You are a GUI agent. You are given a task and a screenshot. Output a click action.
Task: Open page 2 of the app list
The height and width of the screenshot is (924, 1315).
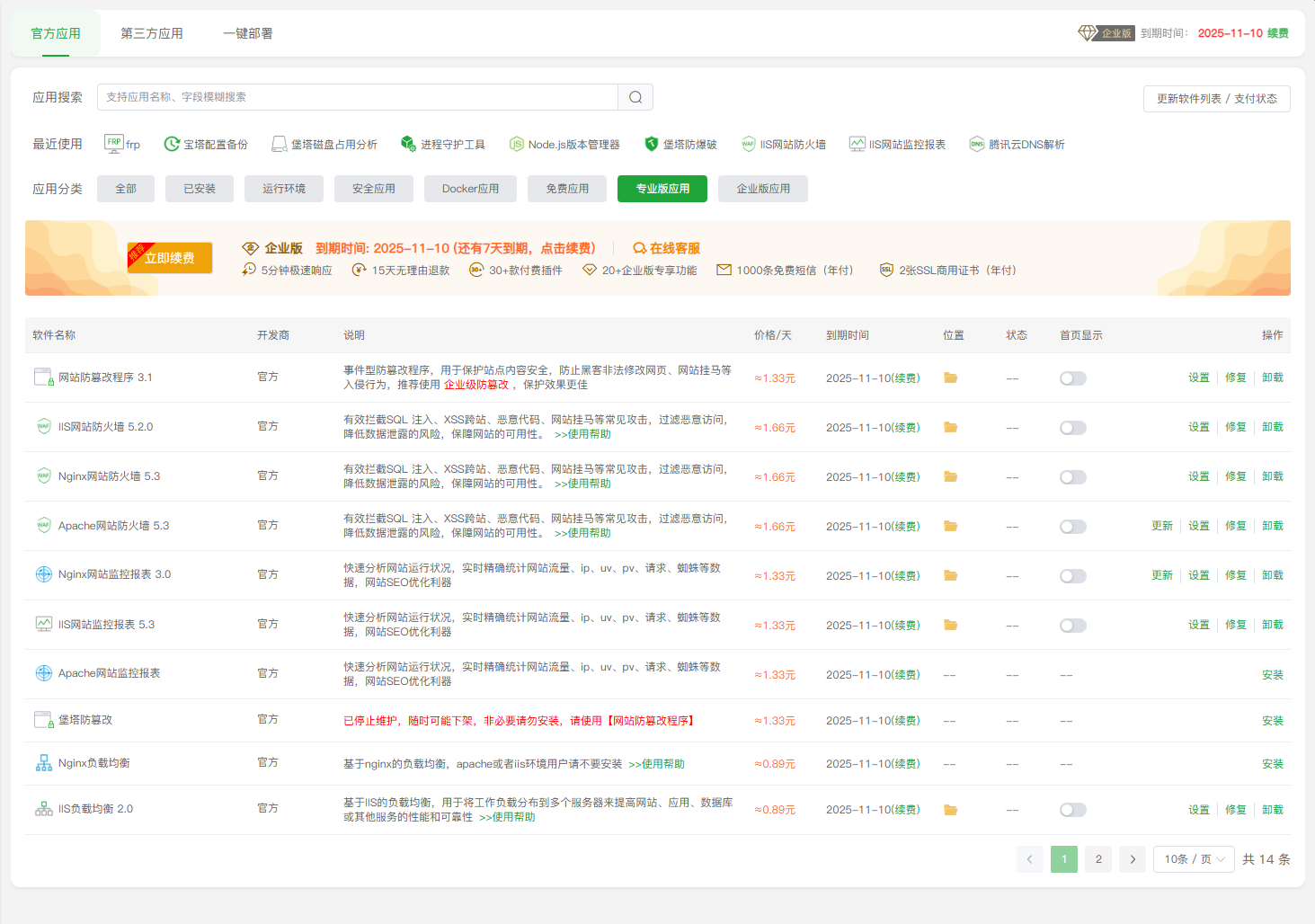tap(1097, 858)
